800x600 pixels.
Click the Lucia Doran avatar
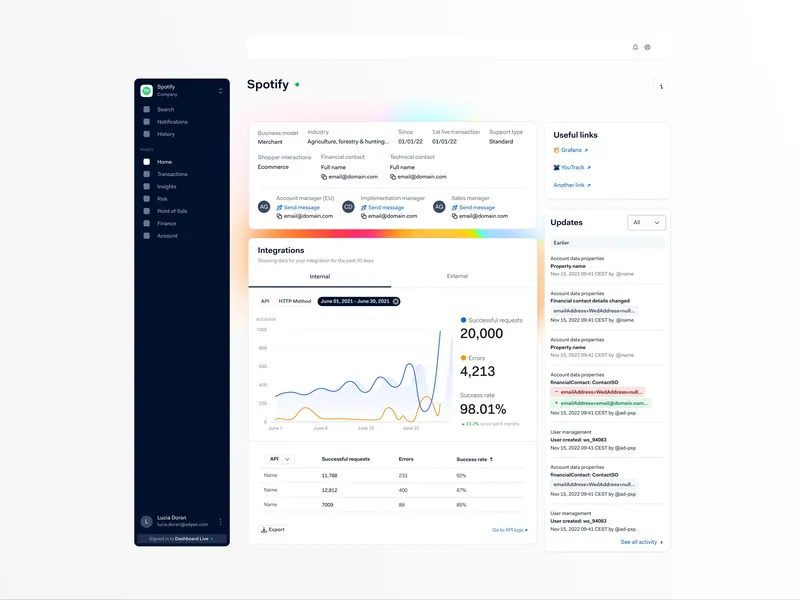pyautogui.click(x=146, y=521)
